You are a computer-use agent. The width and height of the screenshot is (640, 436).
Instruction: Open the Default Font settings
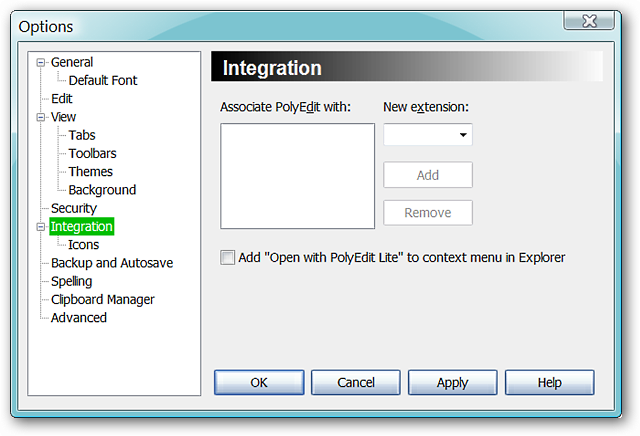(103, 80)
